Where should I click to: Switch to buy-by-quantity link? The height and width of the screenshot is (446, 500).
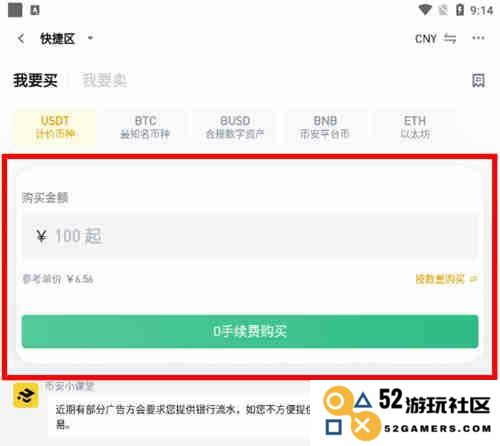pyautogui.click(x=447, y=279)
